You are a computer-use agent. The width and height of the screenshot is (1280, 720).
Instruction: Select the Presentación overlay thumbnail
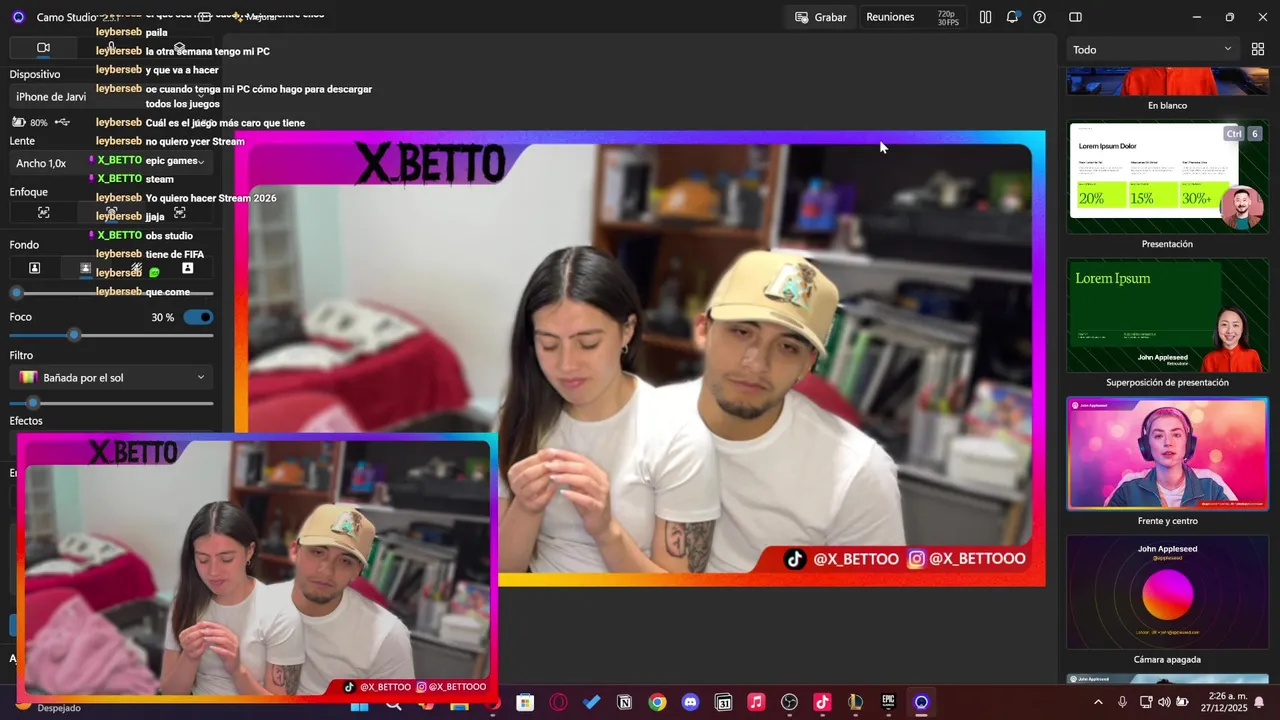(1167, 177)
